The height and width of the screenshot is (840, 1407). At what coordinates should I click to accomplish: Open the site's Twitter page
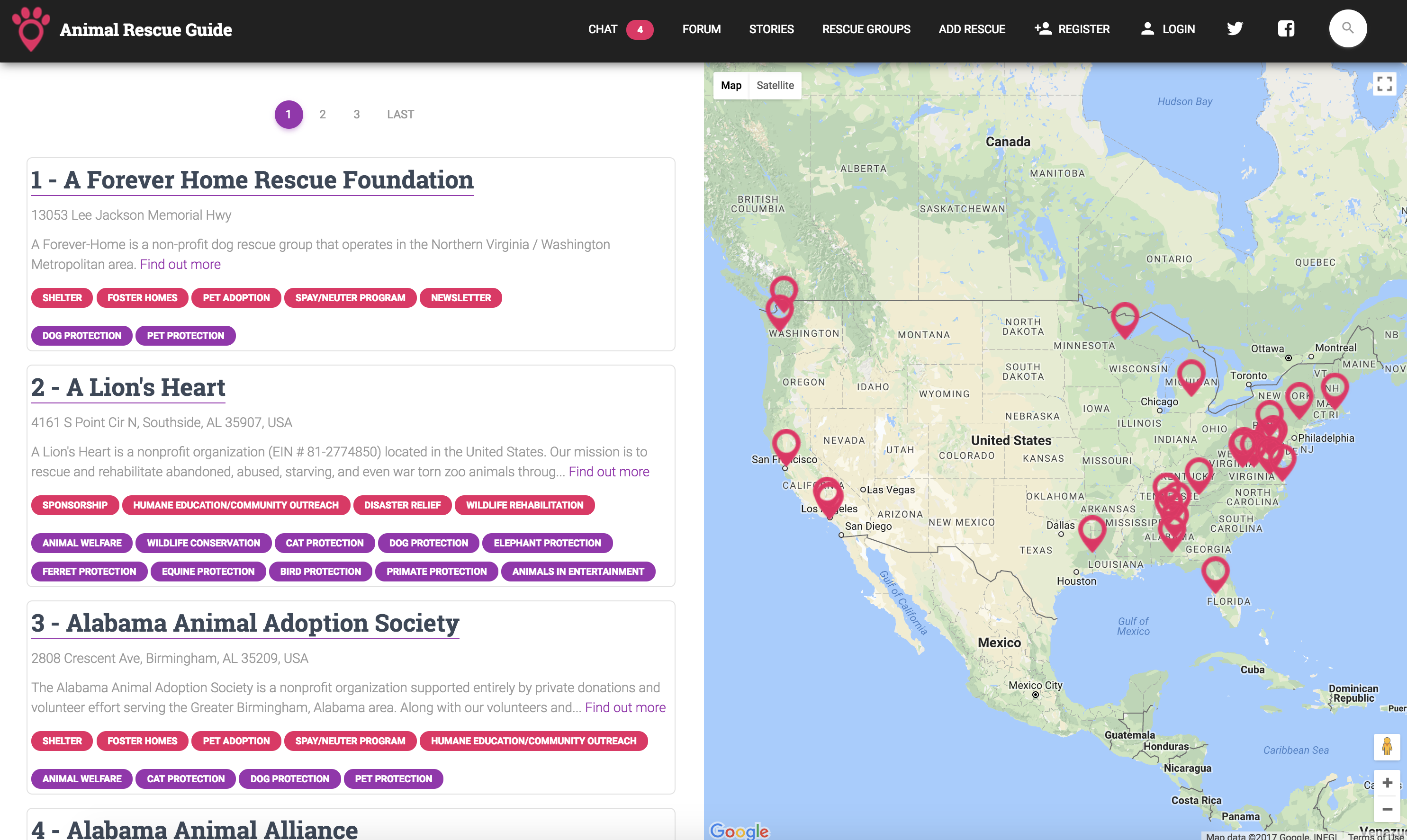click(x=1235, y=28)
